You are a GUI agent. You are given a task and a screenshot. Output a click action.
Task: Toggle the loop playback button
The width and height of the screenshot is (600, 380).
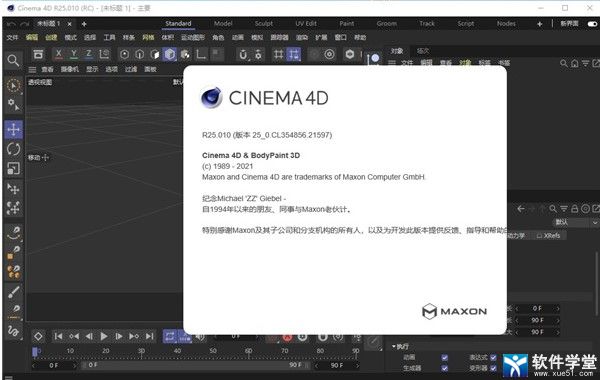[x=170, y=336]
